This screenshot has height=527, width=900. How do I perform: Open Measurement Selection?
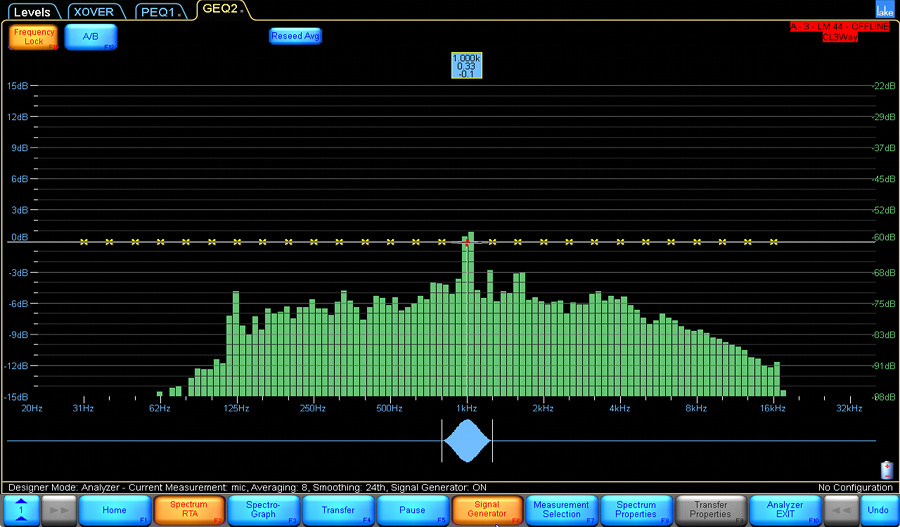pos(561,510)
